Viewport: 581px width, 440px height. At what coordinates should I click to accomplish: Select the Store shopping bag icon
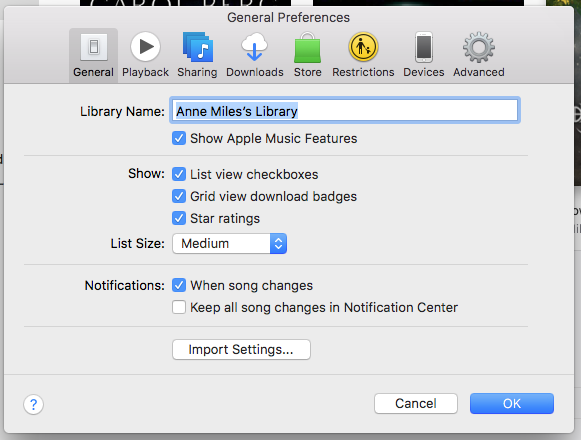(307, 48)
